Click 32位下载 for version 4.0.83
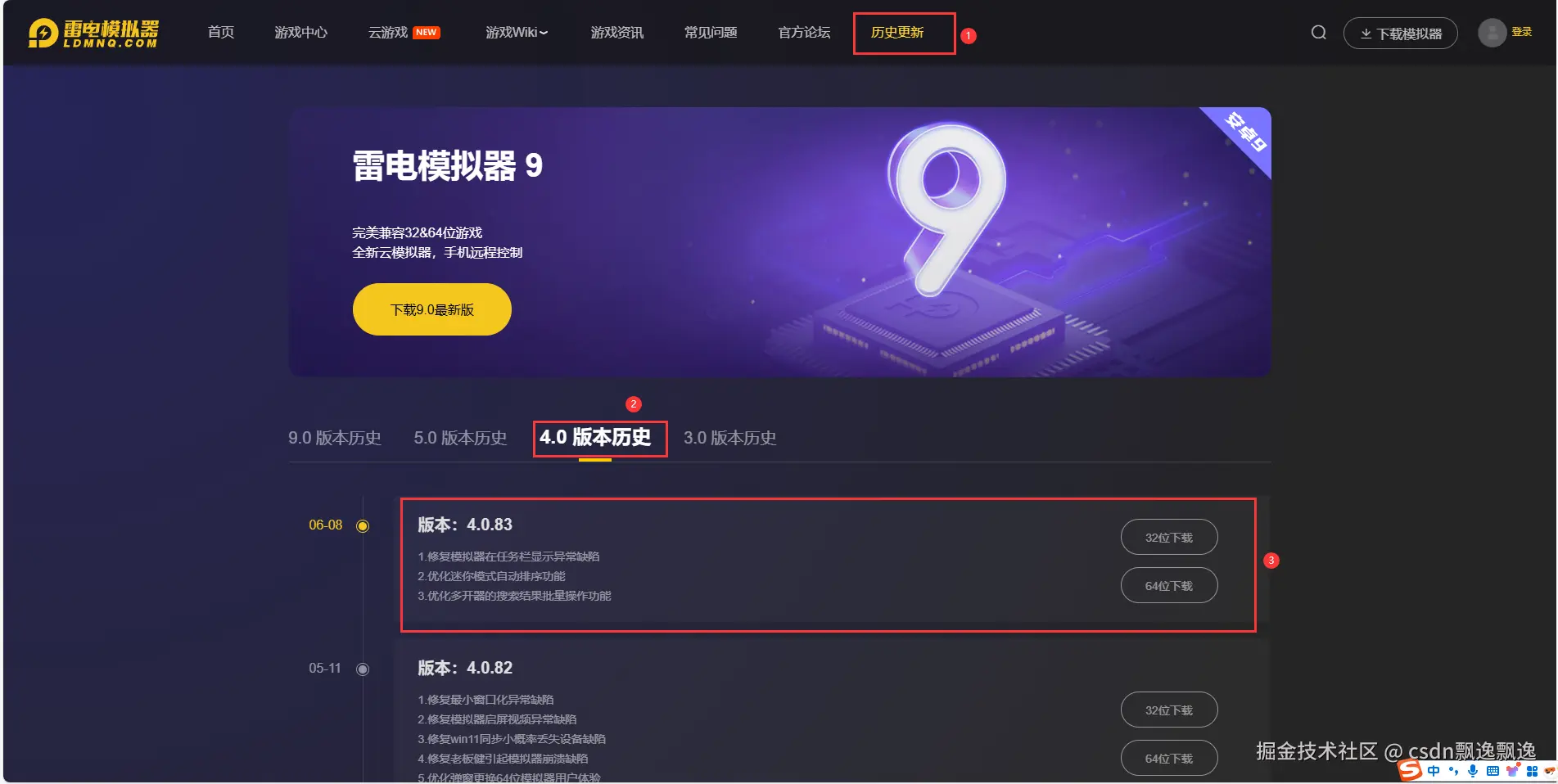Image resolution: width=1558 pixels, height=784 pixels. (x=1169, y=537)
